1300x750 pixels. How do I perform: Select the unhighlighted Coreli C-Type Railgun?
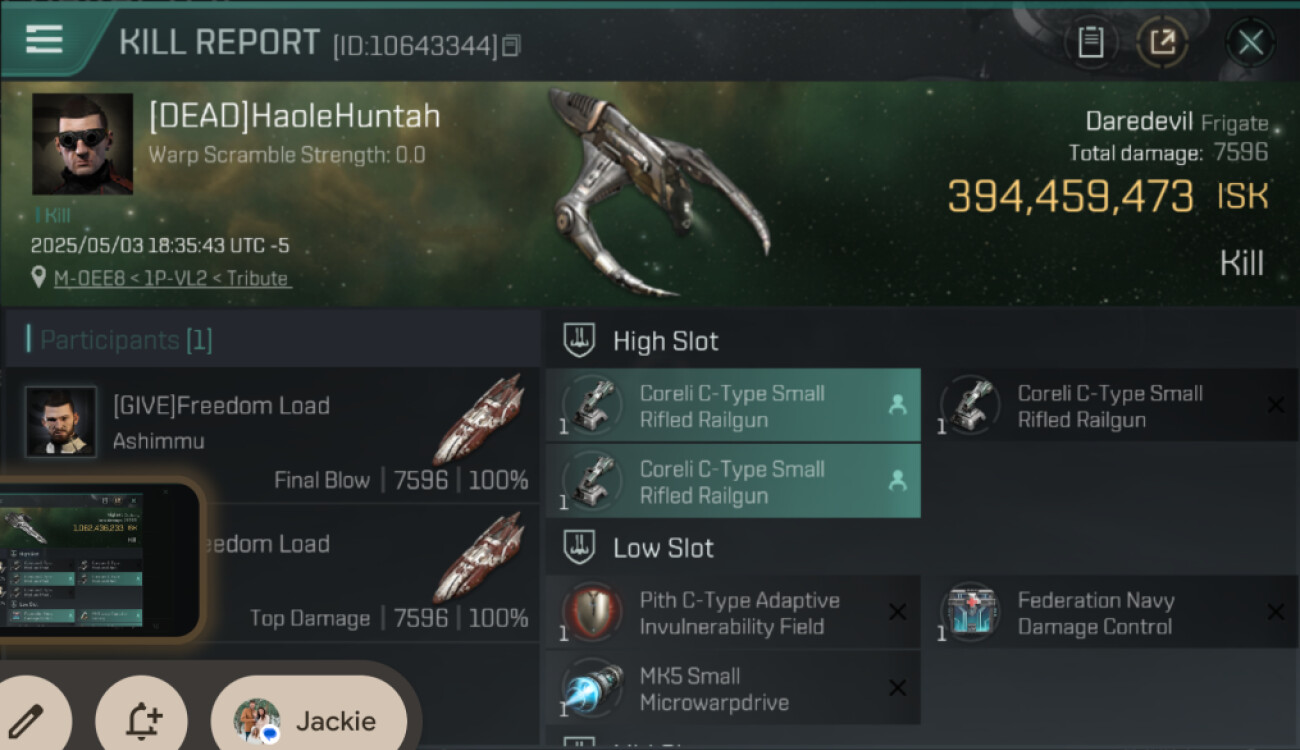click(1111, 406)
